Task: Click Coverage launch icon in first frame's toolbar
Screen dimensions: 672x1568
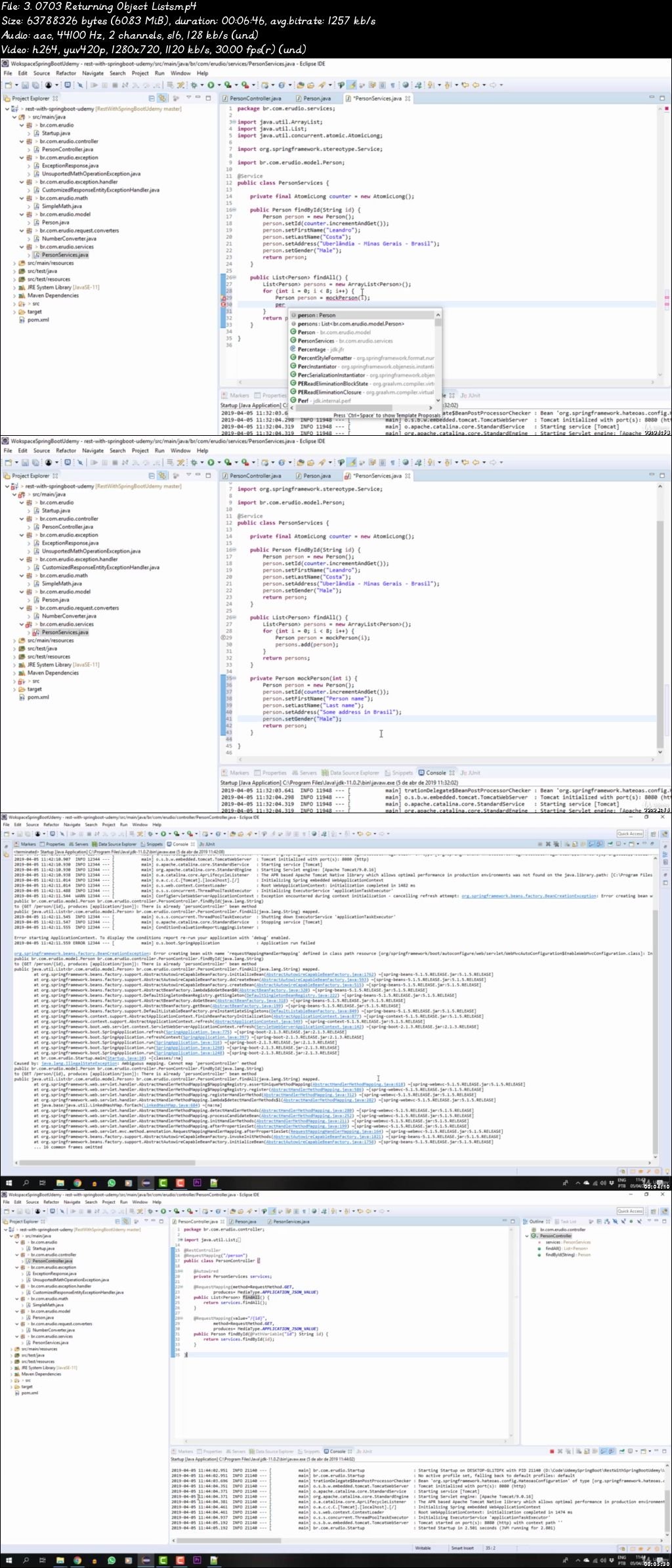Action: coord(227,85)
